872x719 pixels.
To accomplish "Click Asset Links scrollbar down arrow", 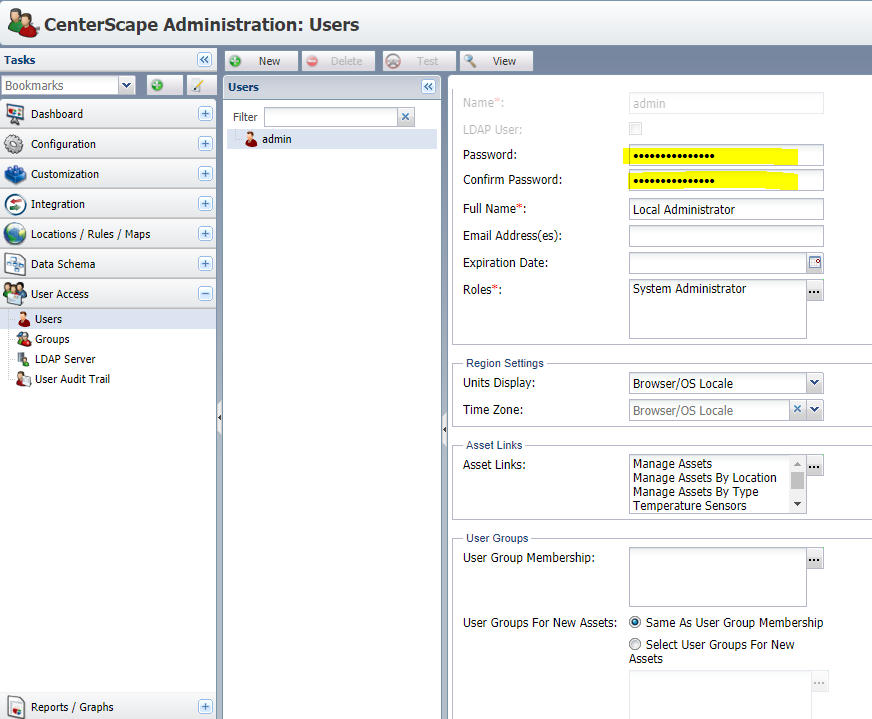I will click(x=797, y=504).
